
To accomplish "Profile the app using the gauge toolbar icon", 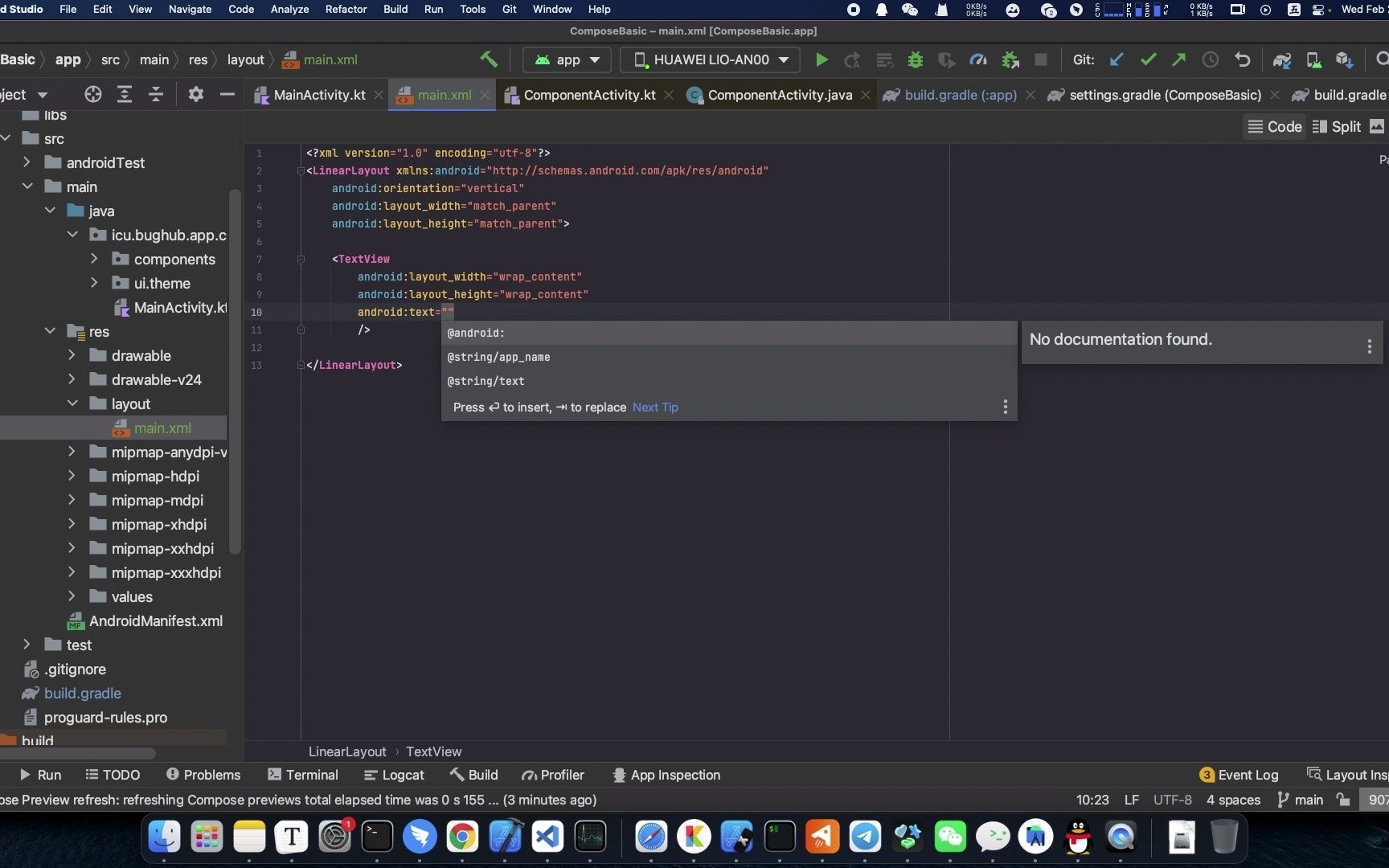I will coord(978,59).
